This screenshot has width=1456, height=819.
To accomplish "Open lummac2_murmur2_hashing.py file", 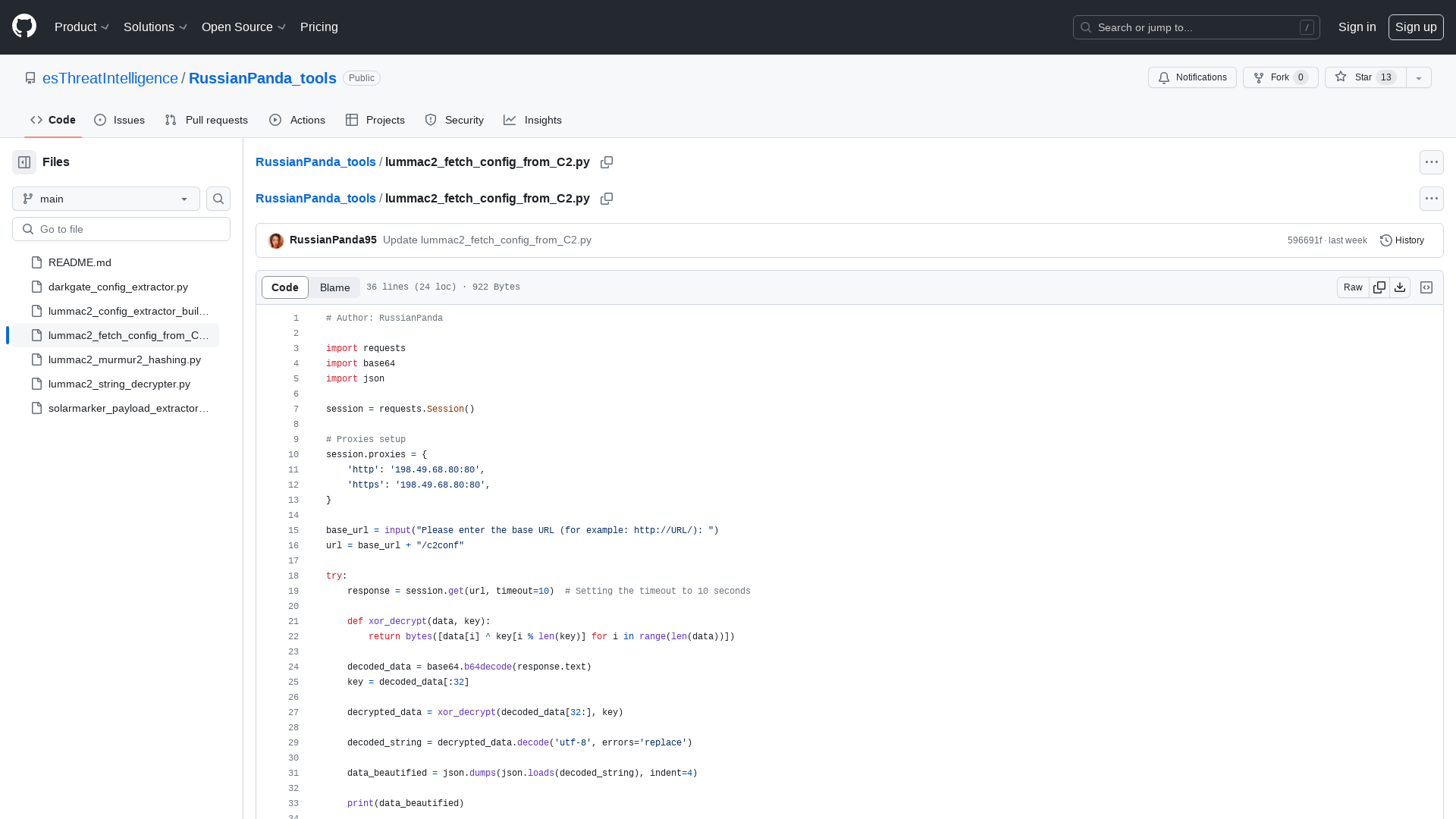I will click(x=115, y=359).
